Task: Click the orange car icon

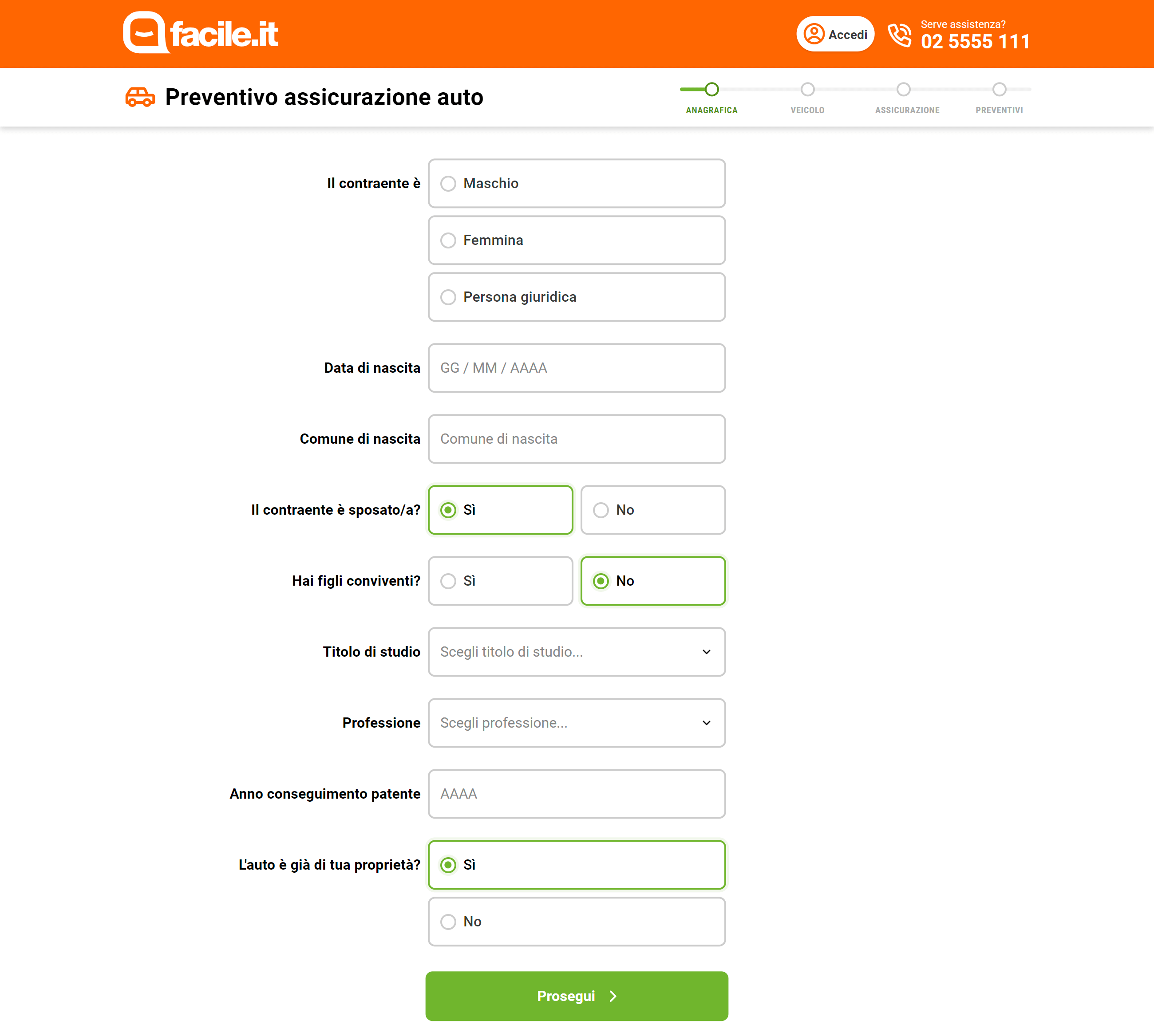Action: pos(140,97)
